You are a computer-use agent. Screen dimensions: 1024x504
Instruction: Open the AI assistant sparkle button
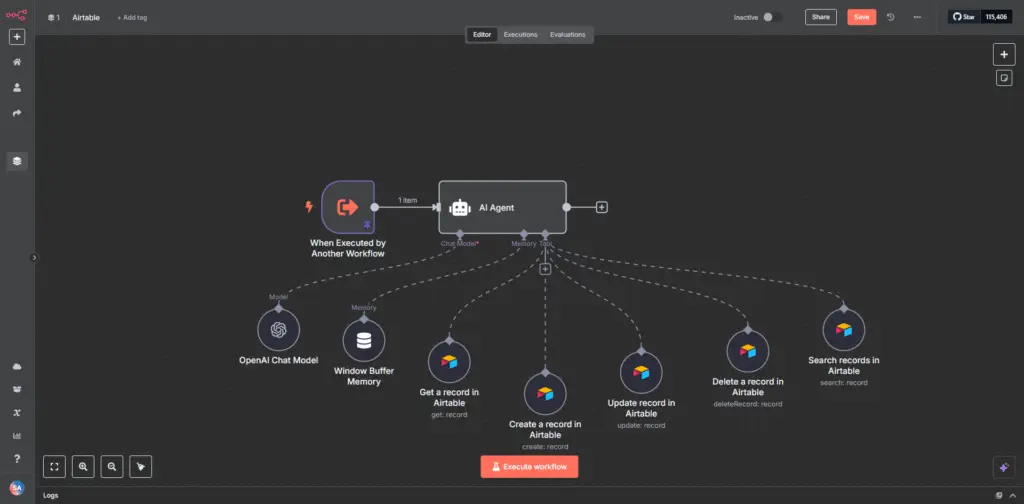click(1004, 467)
